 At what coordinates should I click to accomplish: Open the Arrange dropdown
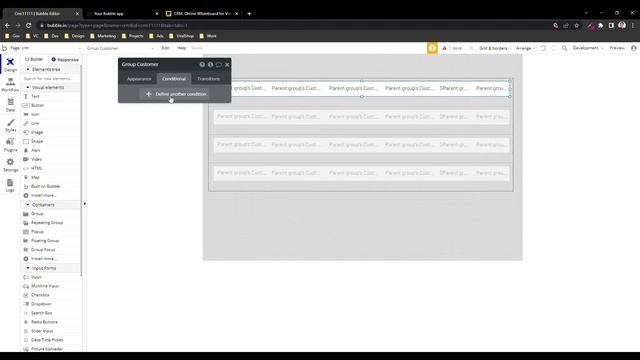click(525, 48)
